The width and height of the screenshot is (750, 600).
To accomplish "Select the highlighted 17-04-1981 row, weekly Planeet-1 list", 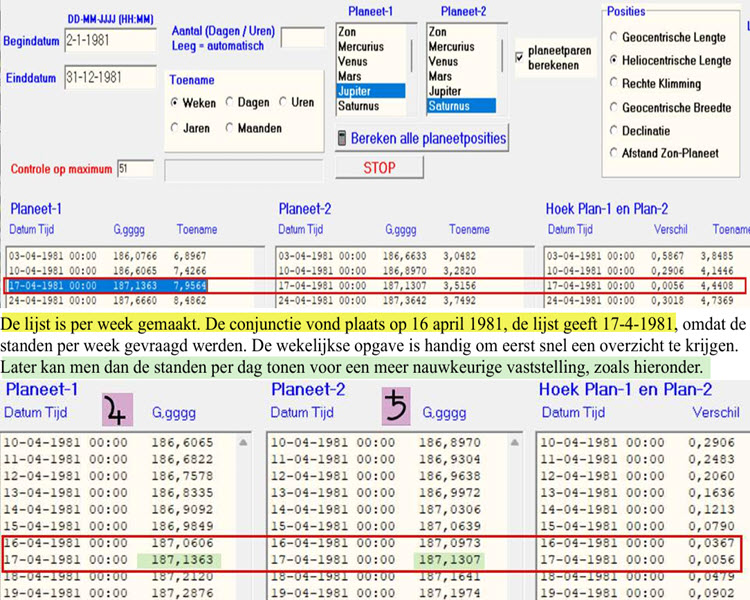I will (108, 286).
